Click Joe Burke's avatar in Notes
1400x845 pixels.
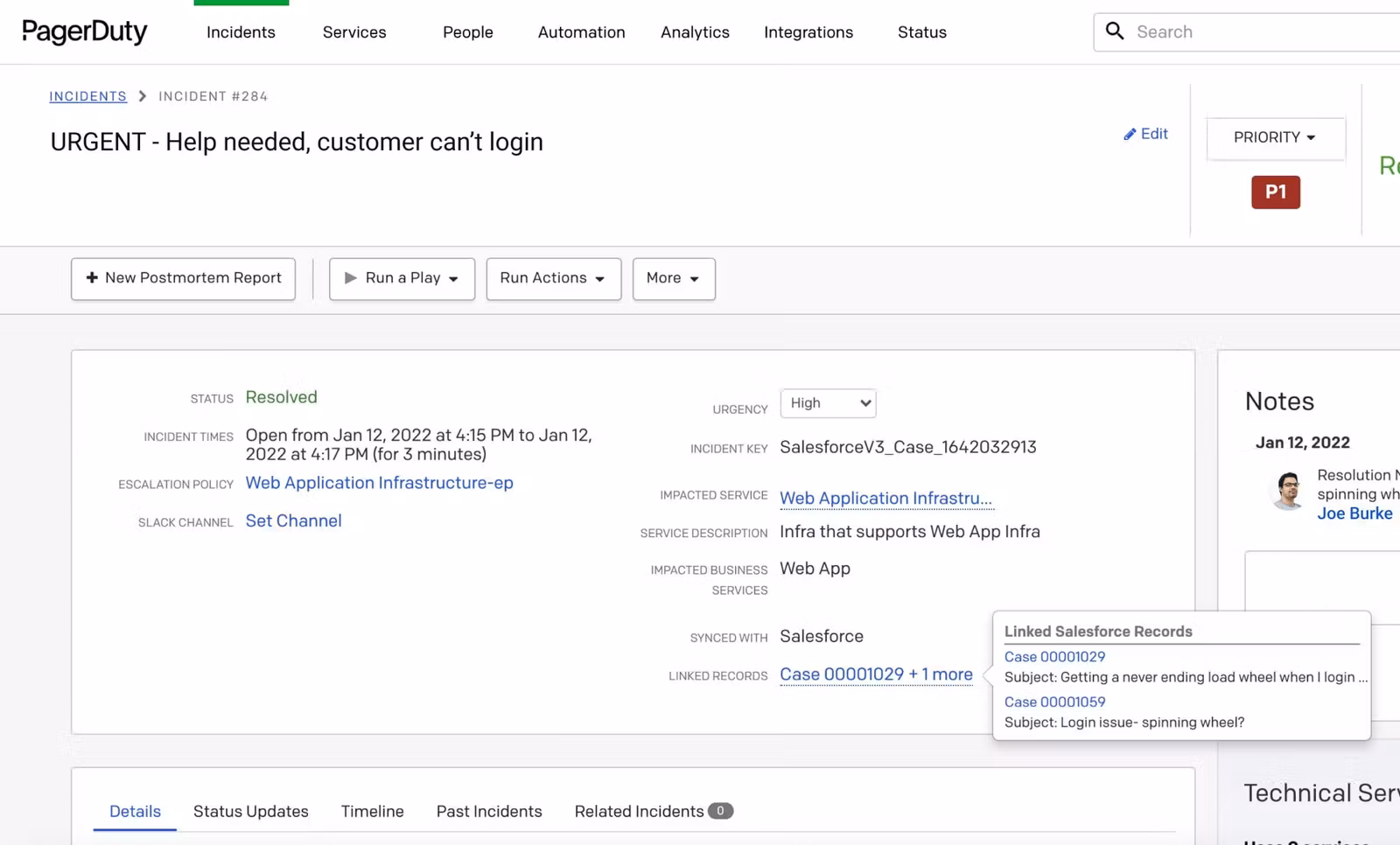pyautogui.click(x=1288, y=490)
